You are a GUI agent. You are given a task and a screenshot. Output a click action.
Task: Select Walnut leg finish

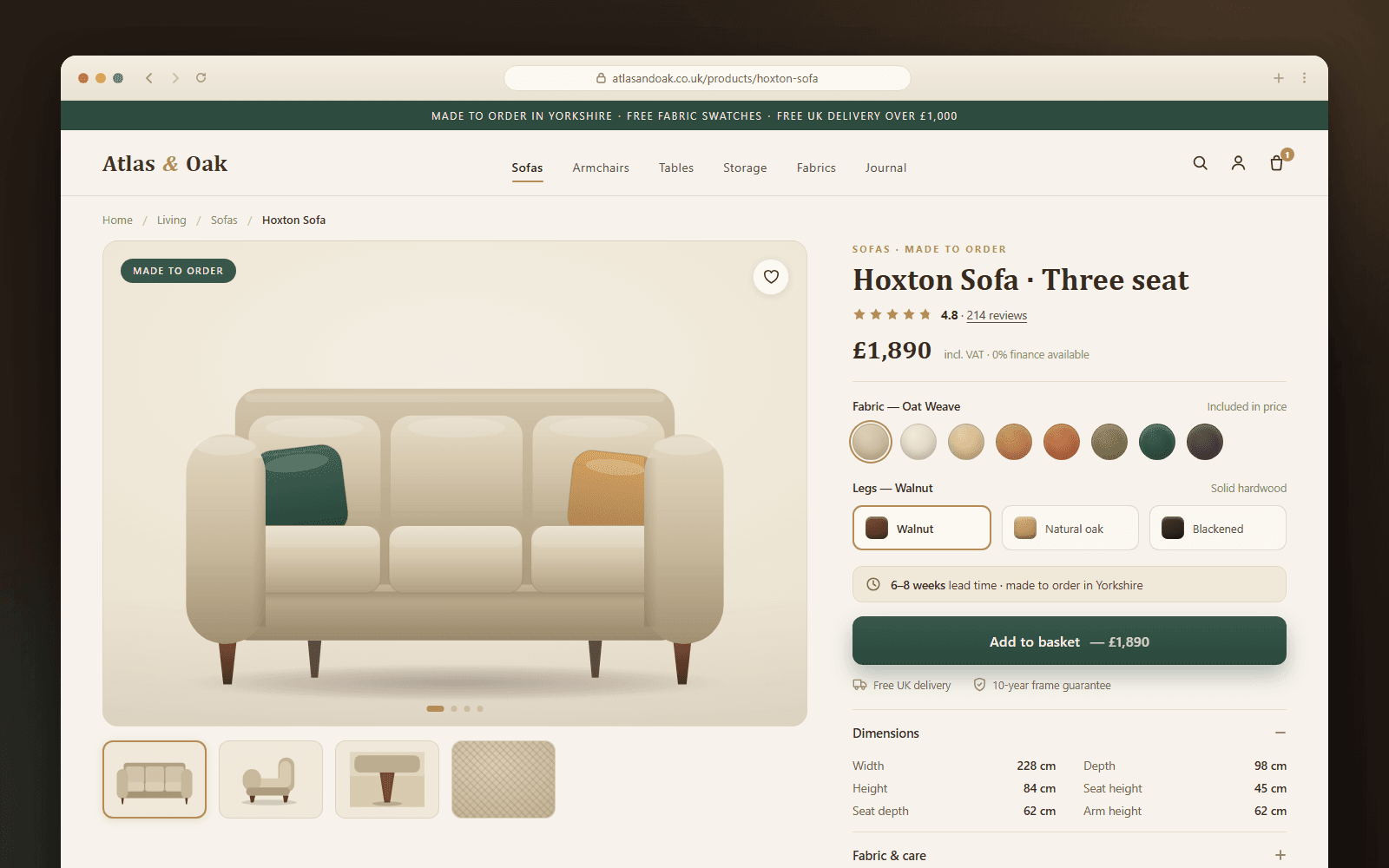922,528
